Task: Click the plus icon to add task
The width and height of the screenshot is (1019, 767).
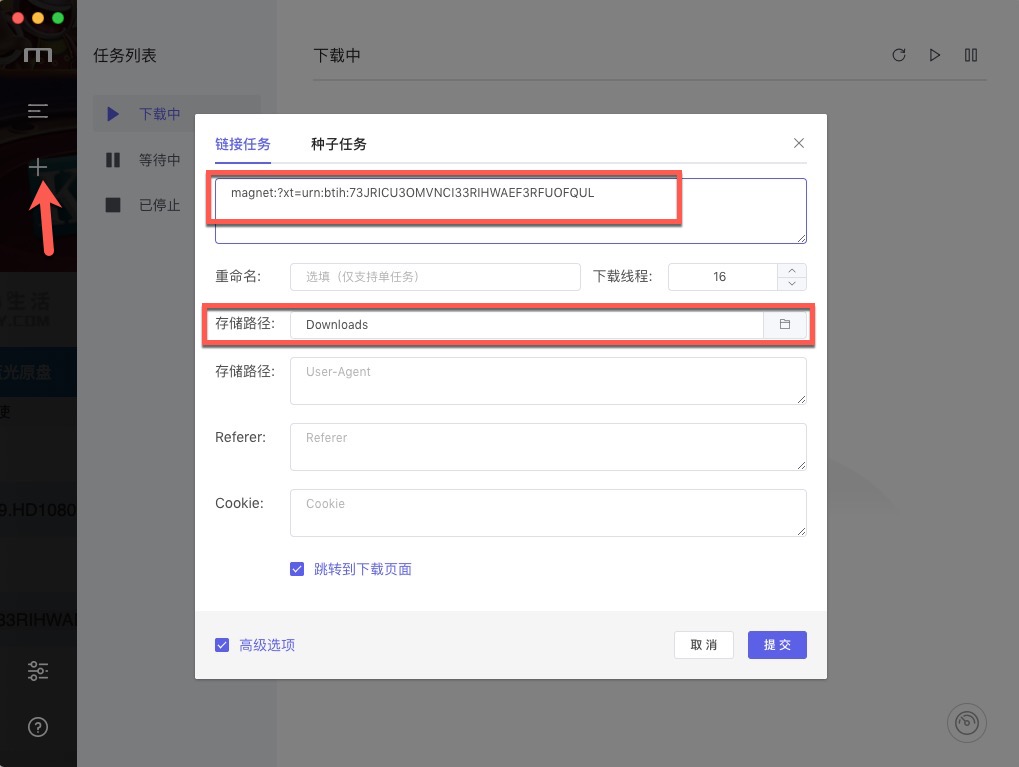Action: [38, 168]
